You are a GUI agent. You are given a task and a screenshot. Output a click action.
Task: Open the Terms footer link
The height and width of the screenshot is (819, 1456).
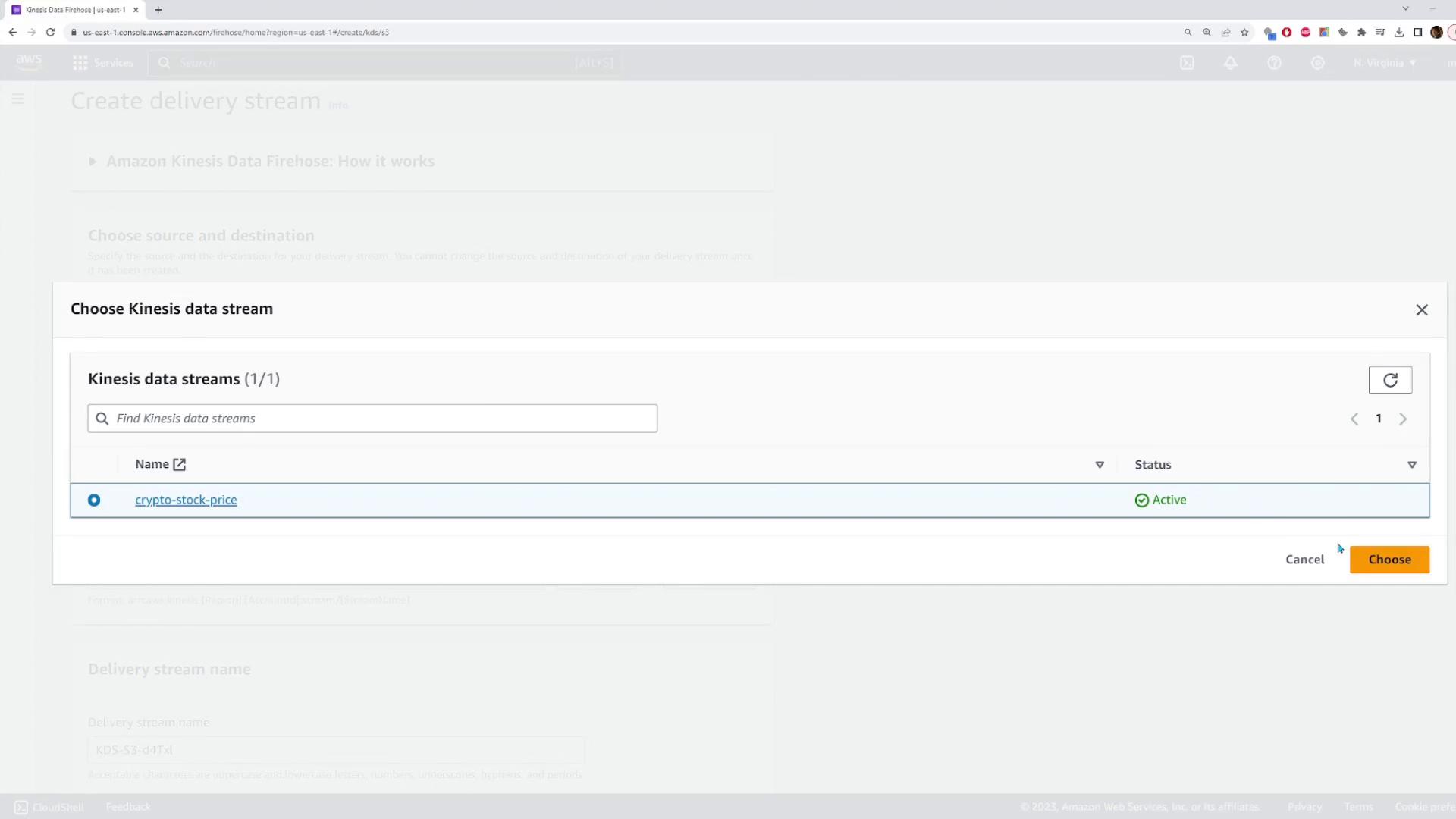(x=1358, y=807)
